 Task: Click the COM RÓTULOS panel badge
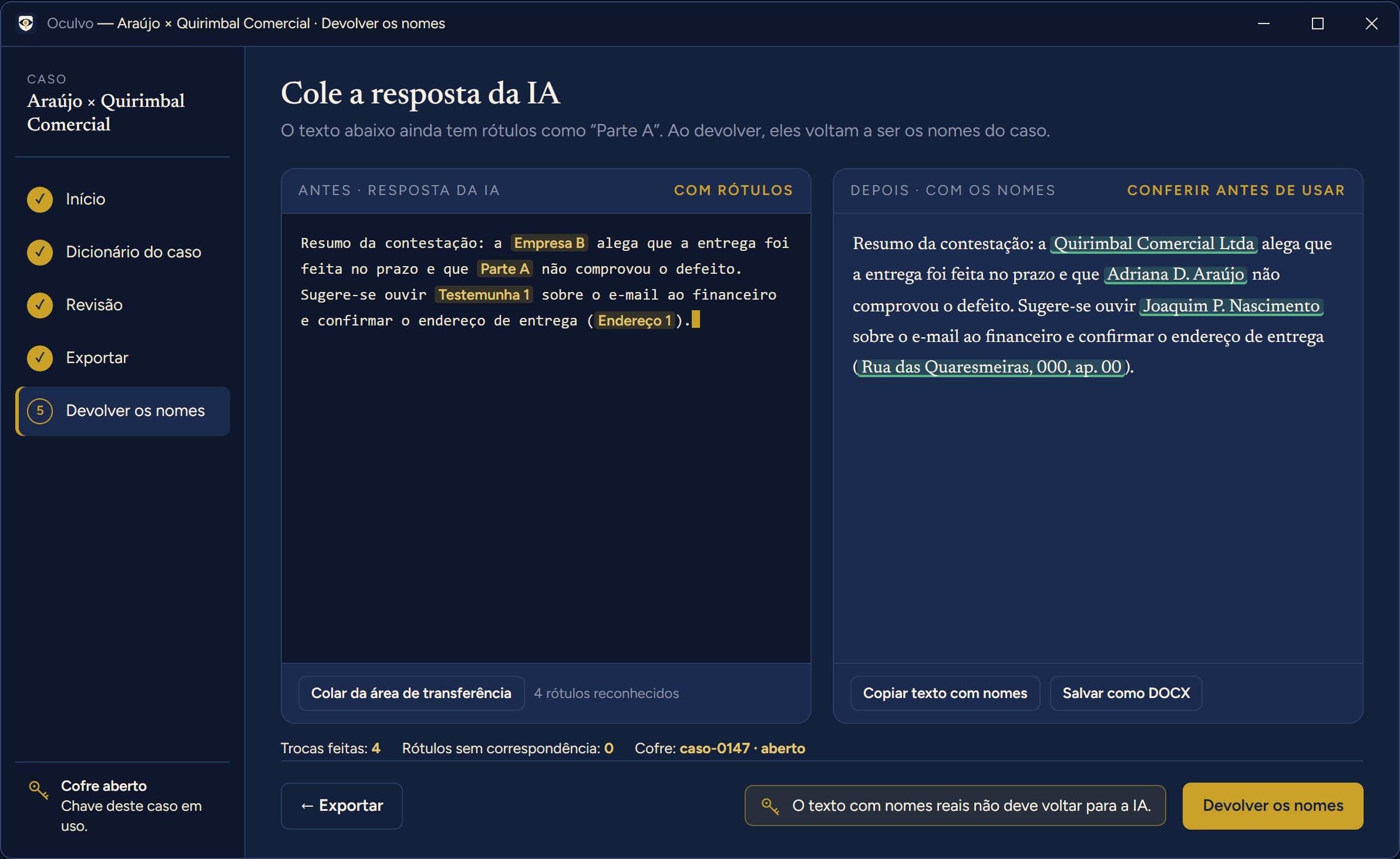(x=733, y=190)
